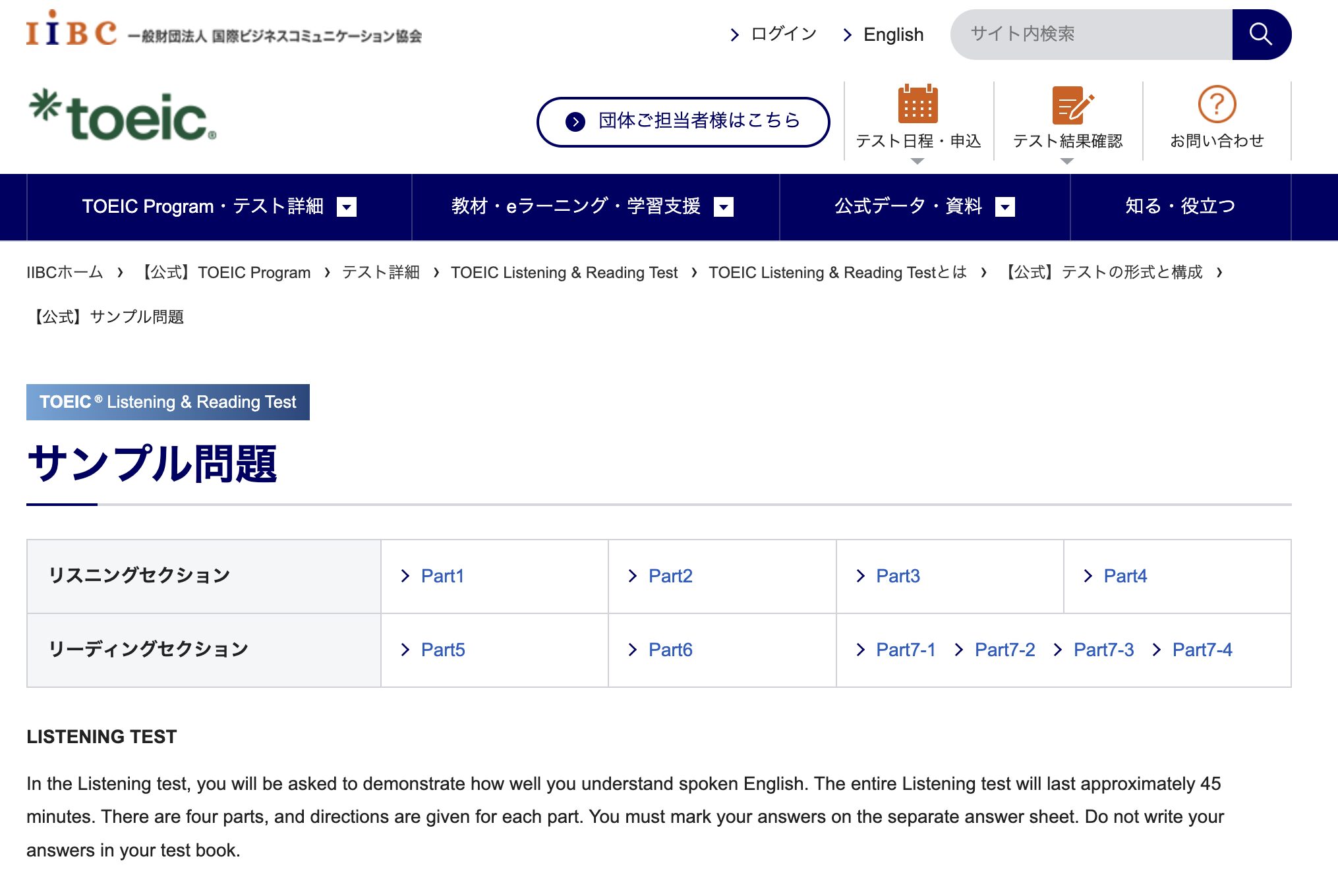Jump to Part1 sample questions
This screenshot has width=1338, height=896.
tap(442, 576)
